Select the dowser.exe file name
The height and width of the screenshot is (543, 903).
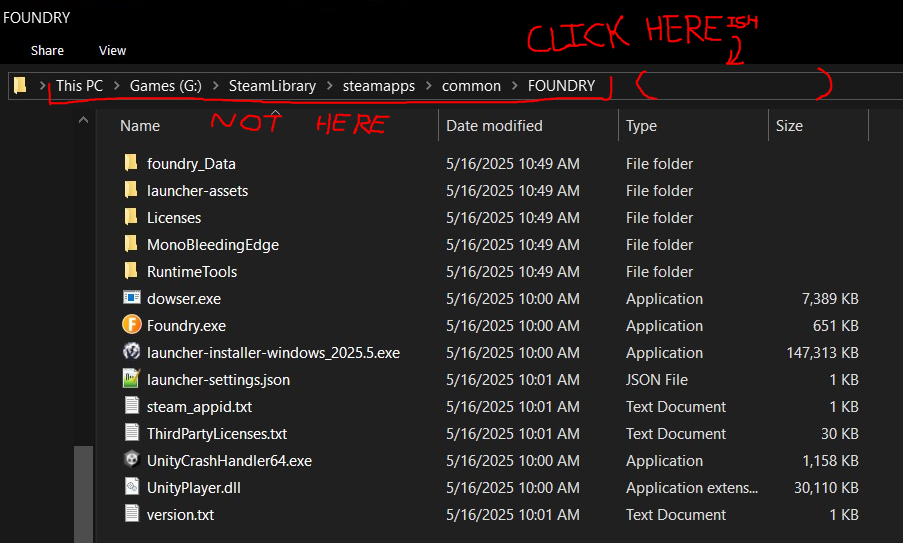[x=184, y=299]
